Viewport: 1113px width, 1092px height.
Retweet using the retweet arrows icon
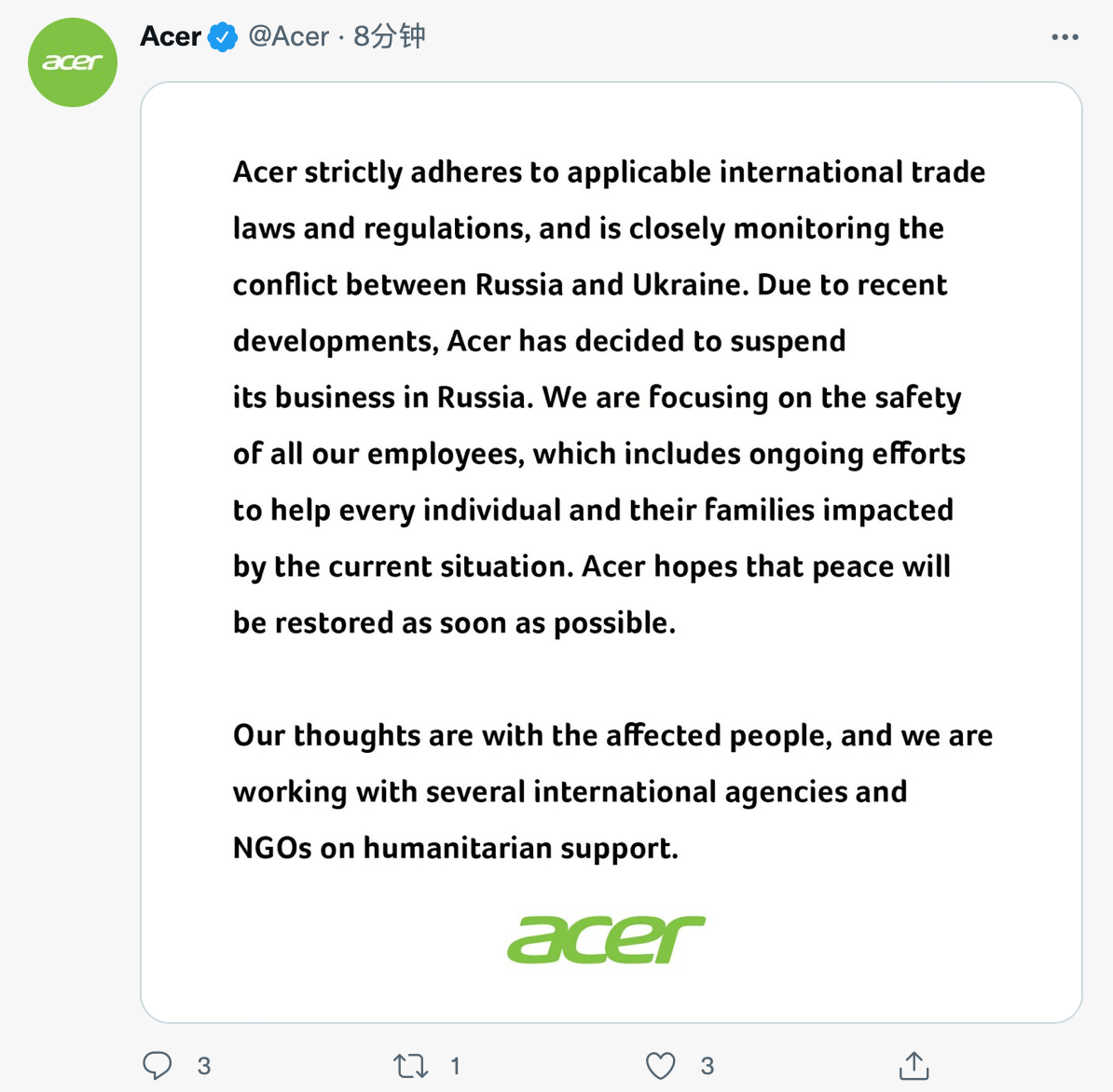point(410,1065)
